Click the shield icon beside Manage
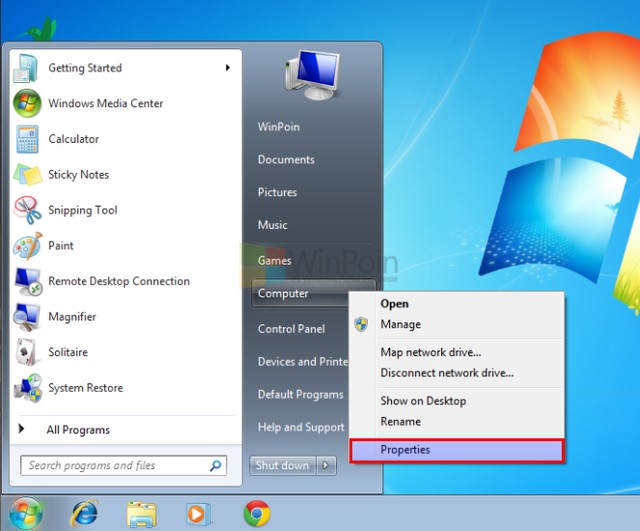Screen dimensions: 640x531 click(361, 324)
